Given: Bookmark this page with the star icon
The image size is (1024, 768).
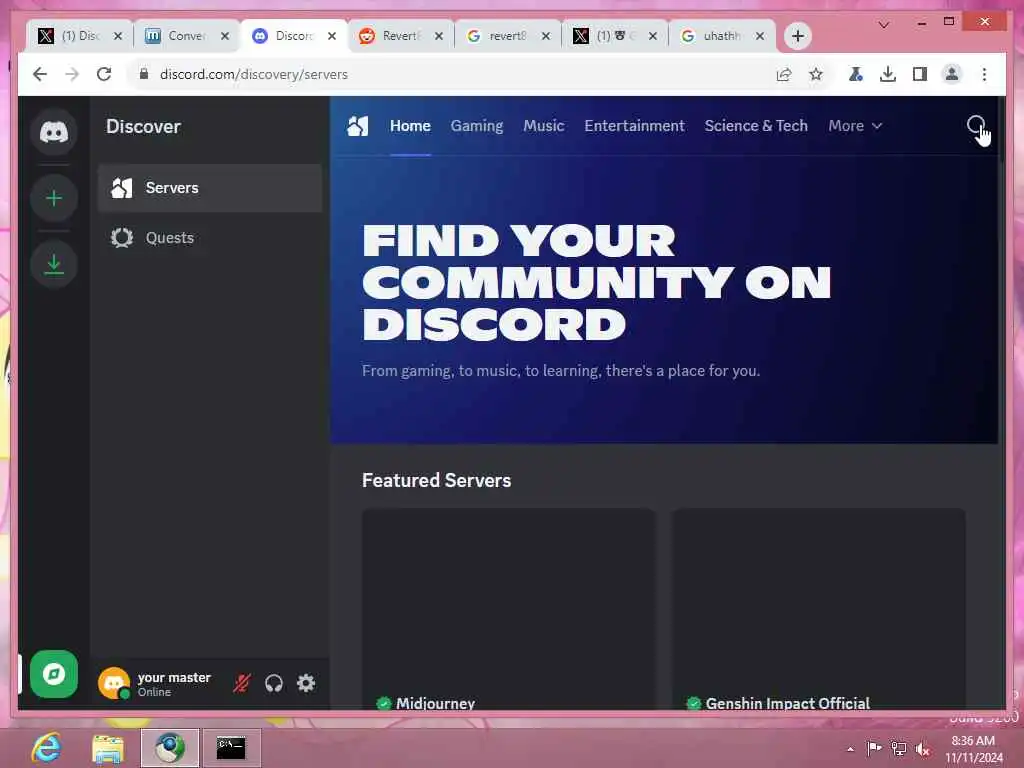Looking at the screenshot, I should tap(816, 74).
